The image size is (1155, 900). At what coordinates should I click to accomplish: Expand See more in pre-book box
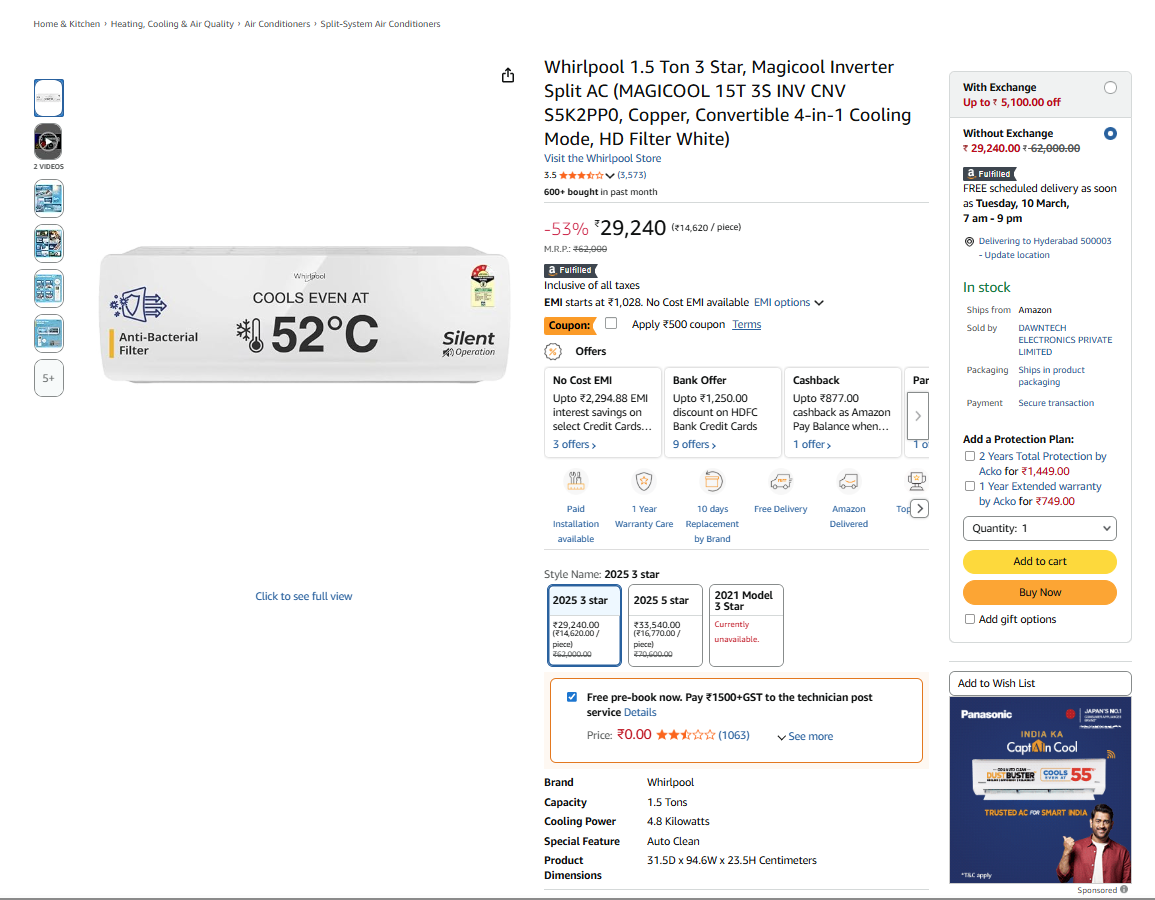pyautogui.click(x=805, y=737)
